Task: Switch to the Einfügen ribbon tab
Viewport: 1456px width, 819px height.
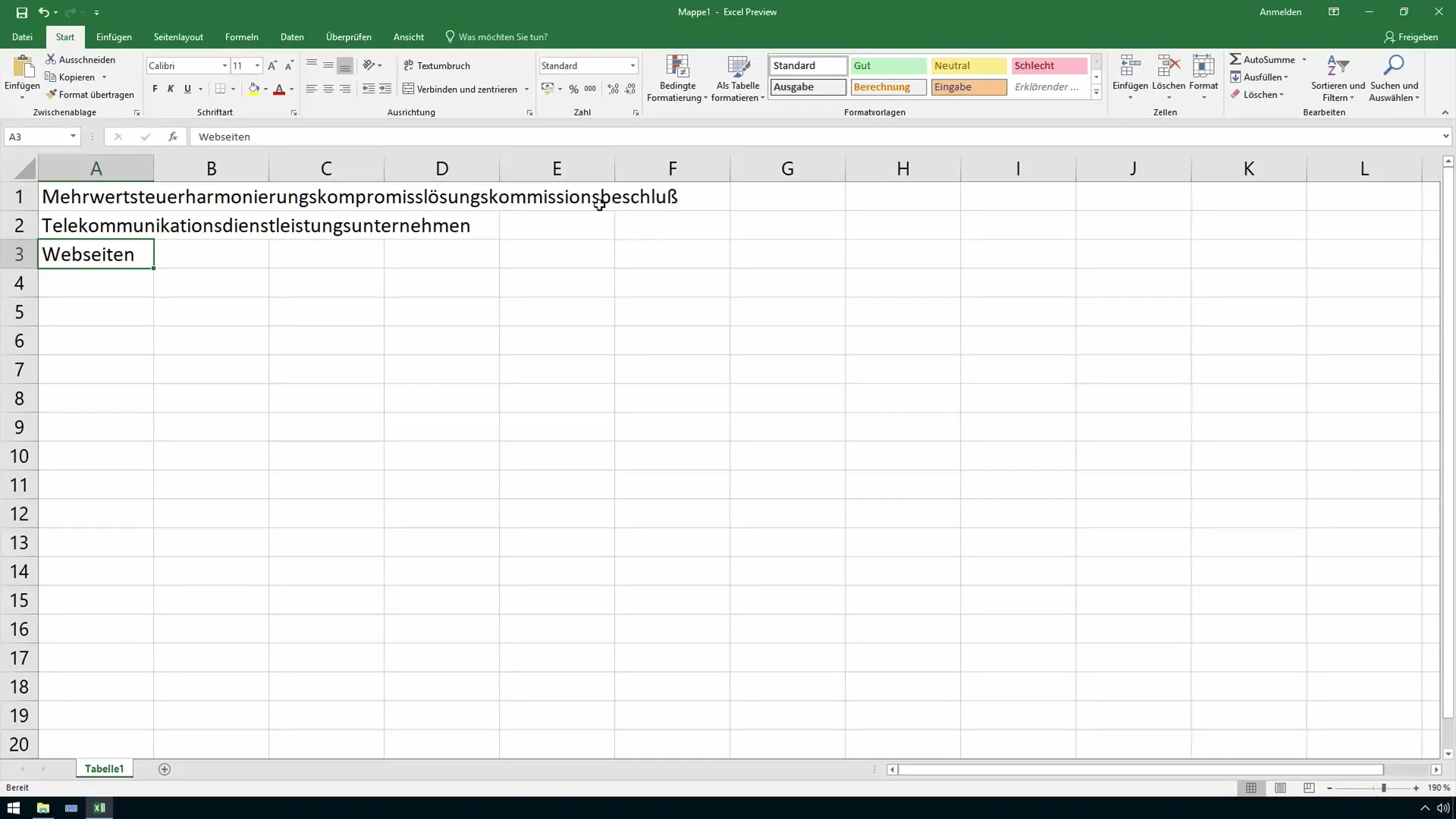Action: [x=114, y=36]
